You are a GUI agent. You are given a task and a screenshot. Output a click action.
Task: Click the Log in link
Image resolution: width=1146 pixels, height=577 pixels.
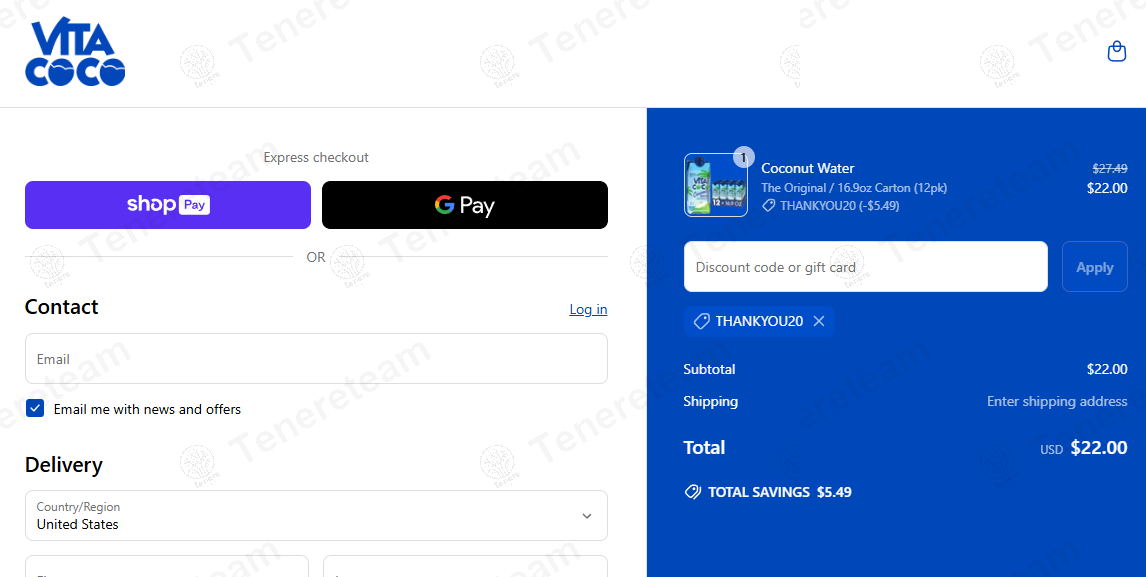[588, 309]
